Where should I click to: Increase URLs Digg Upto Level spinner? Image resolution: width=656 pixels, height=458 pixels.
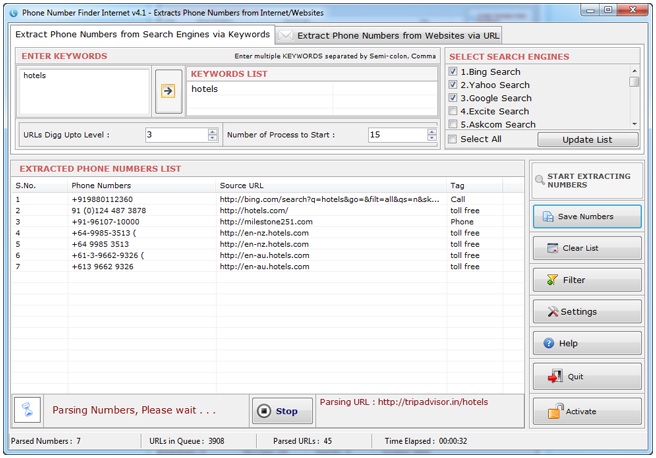click(x=212, y=131)
